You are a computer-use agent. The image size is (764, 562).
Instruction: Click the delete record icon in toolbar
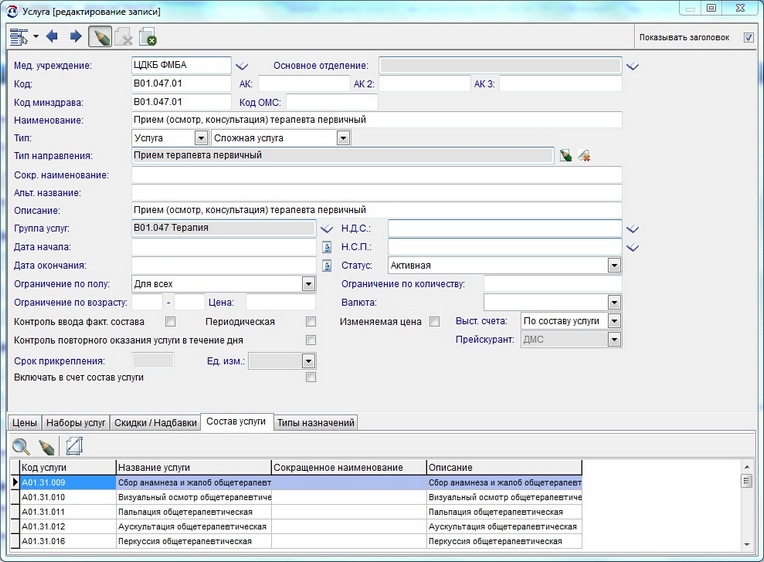pos(124,37)
